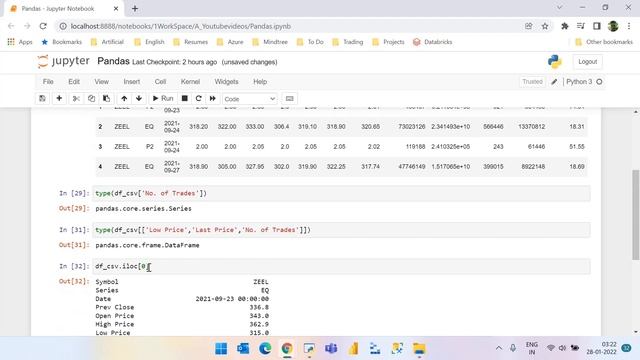Close the Pandas Jupyter Notebook tab

click(x=116, y=8)
